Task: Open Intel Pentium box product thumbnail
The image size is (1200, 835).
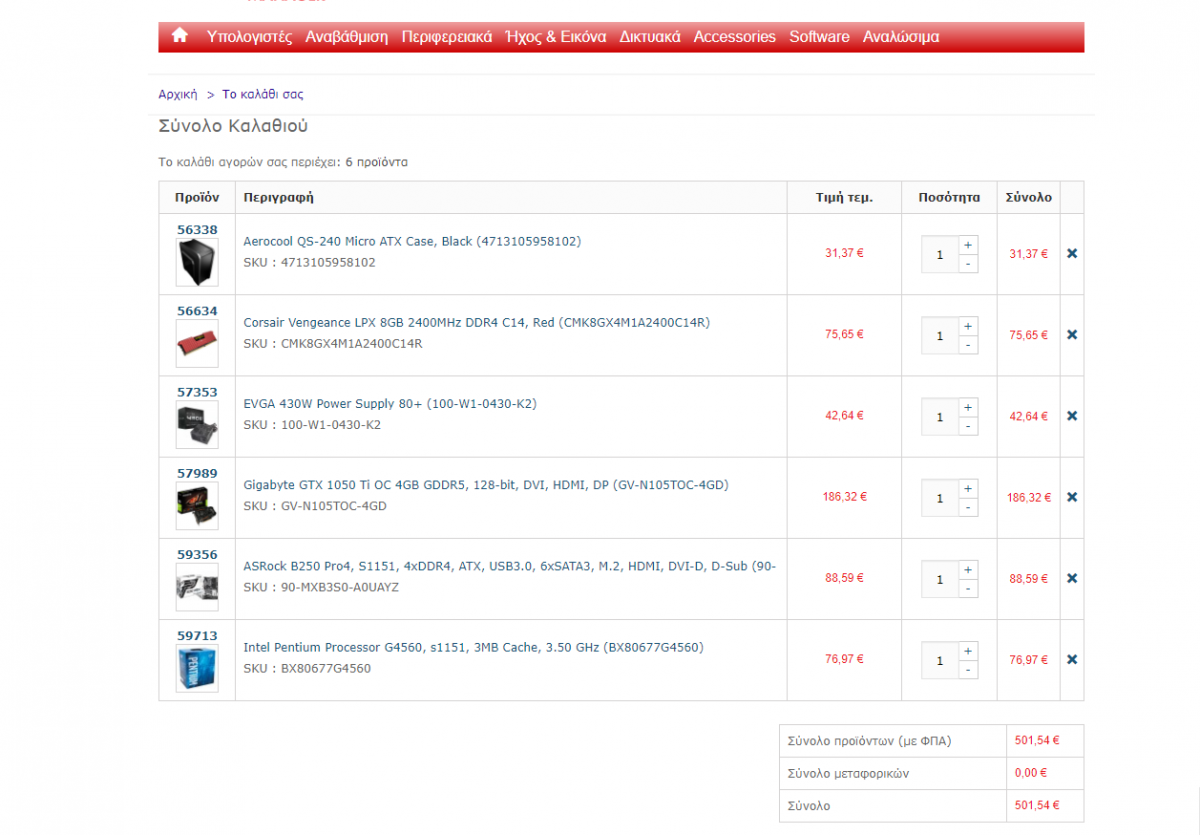Action: pyautogui.click(x=197, y=668)
